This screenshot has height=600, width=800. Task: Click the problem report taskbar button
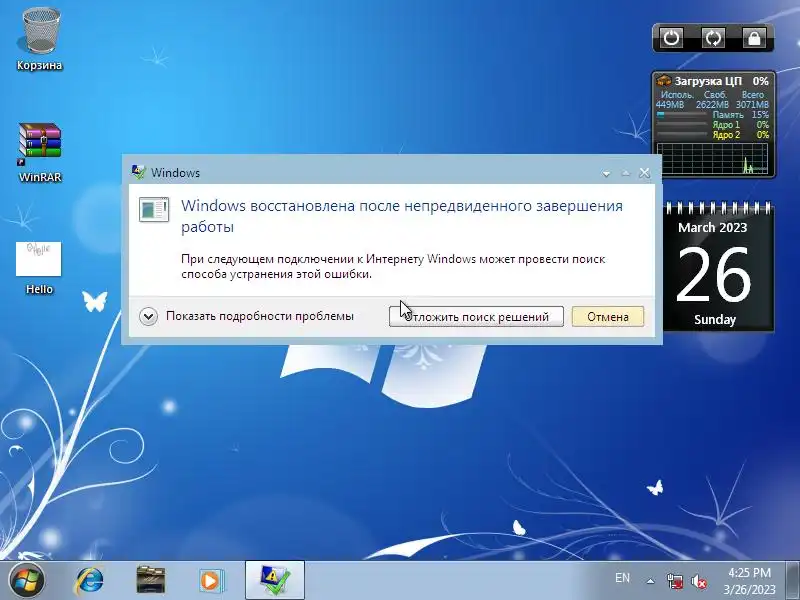pyautogui.click(x=275, y=581)
